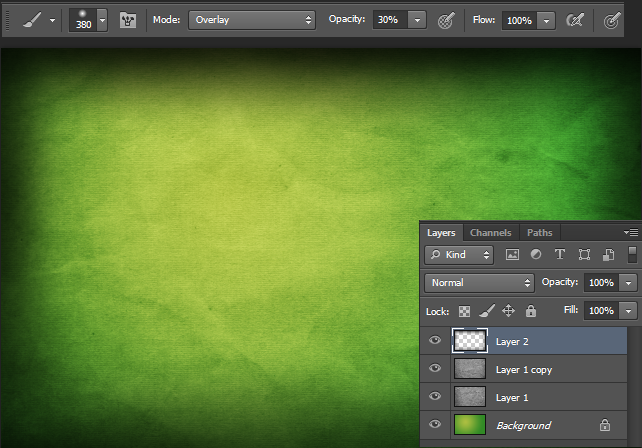The image size is (642, 448).
Task: Open the Normal blend mode dropdown
Action: click(x=479, y=283)
